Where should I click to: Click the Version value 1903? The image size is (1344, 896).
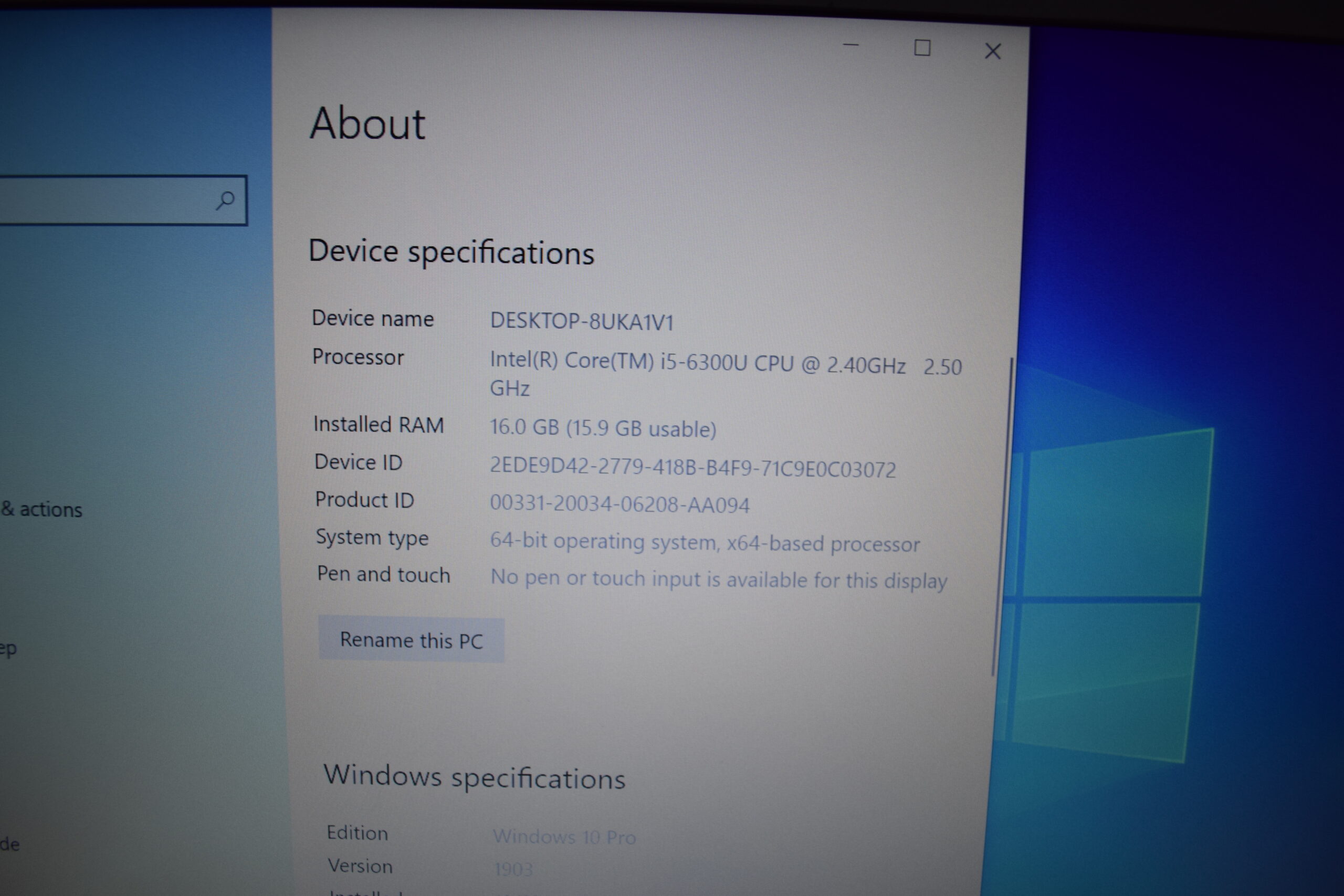coord(513,870)
